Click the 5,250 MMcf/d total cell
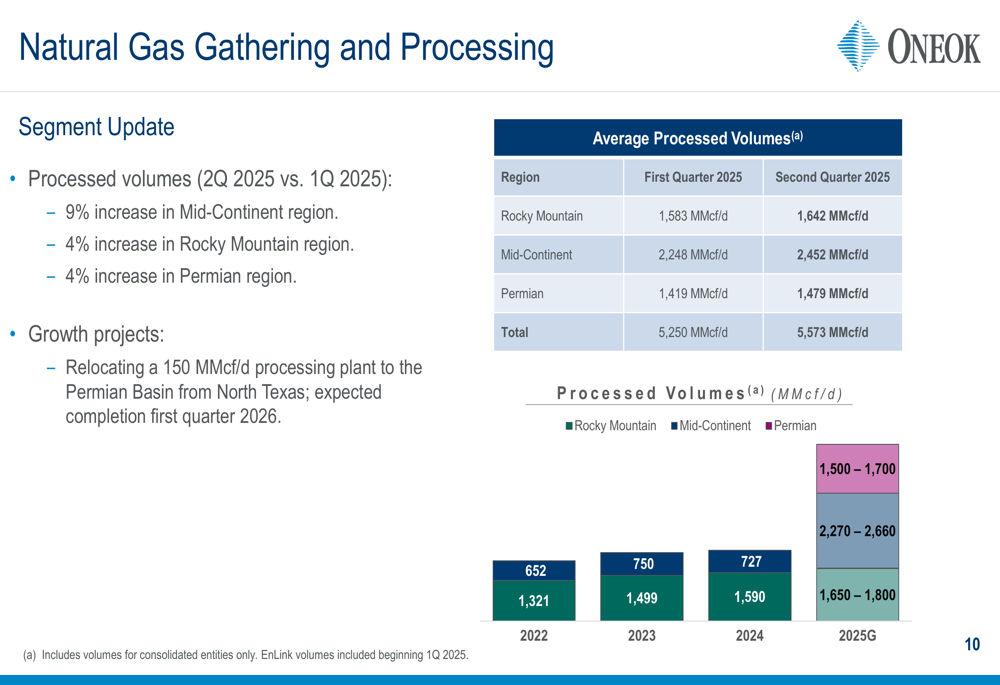The height and width of the screenshot is (685, 1000). 693,332
